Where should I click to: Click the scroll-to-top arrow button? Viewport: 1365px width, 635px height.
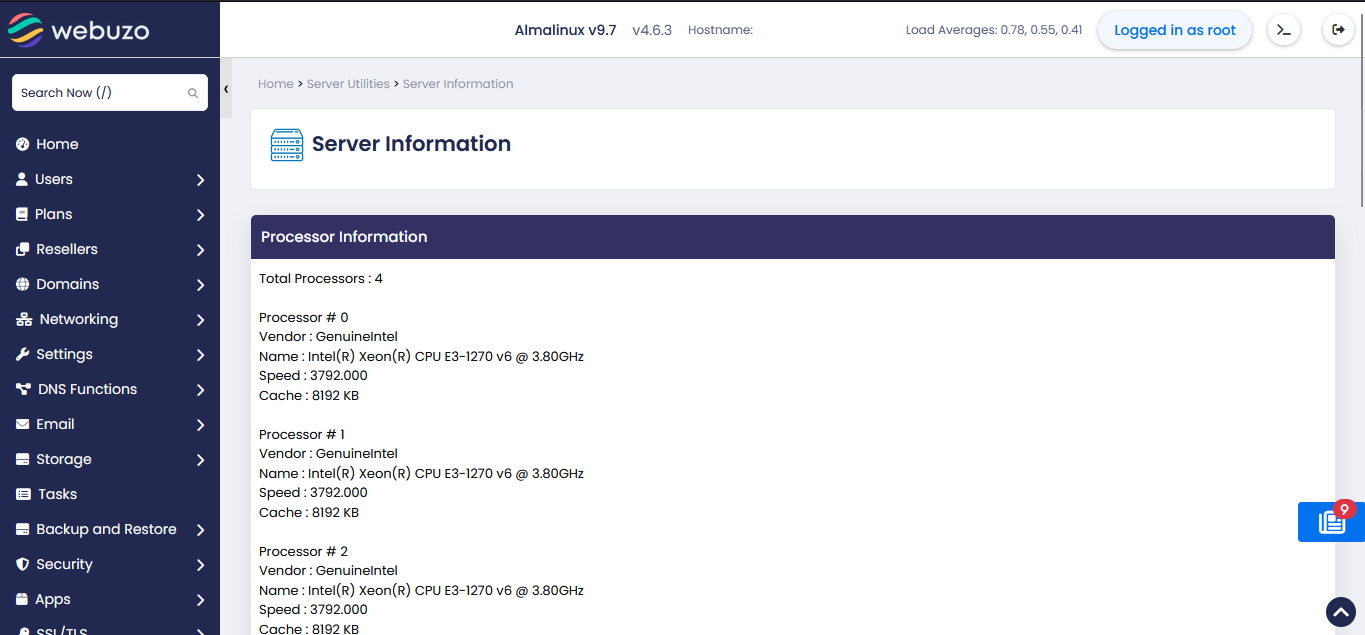pos(1340,612)
